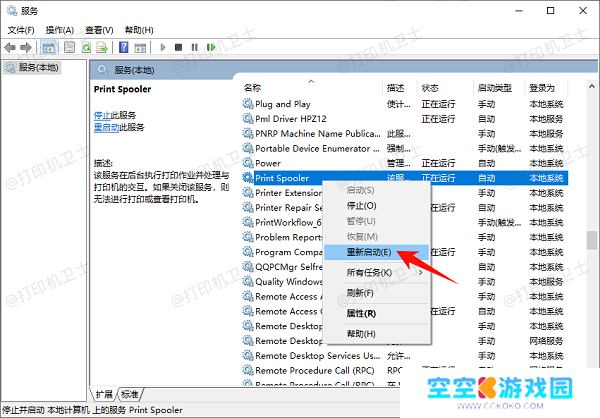Choose 重新启动(E) in the context menu
Viewport: 600px width, 418px height.
[x=377, y=252]
